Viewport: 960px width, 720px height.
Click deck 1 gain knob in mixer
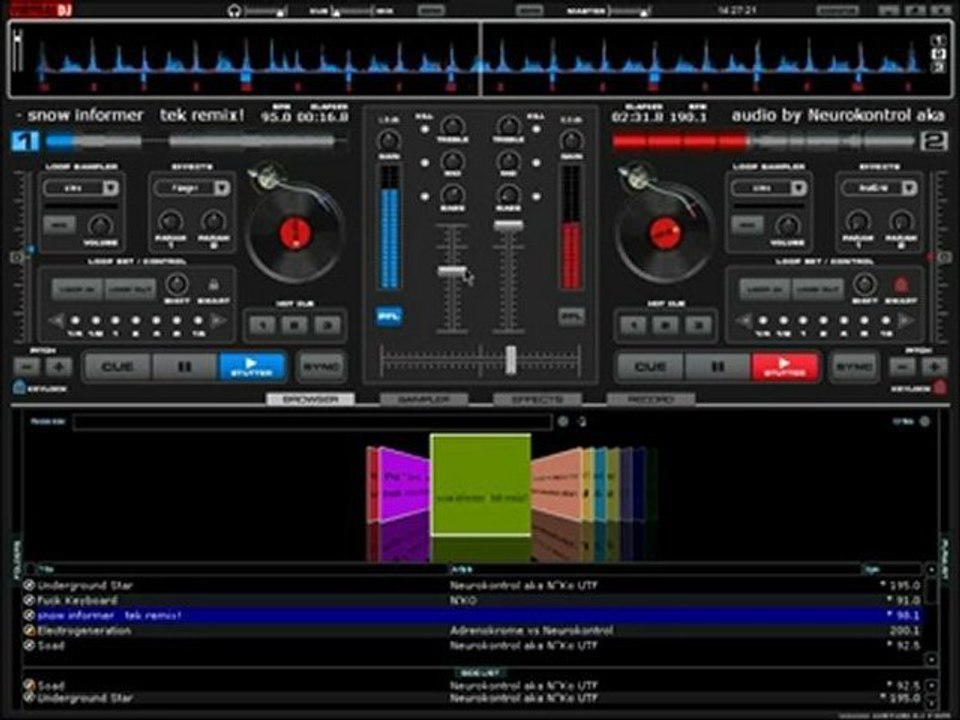coord(388,141)
